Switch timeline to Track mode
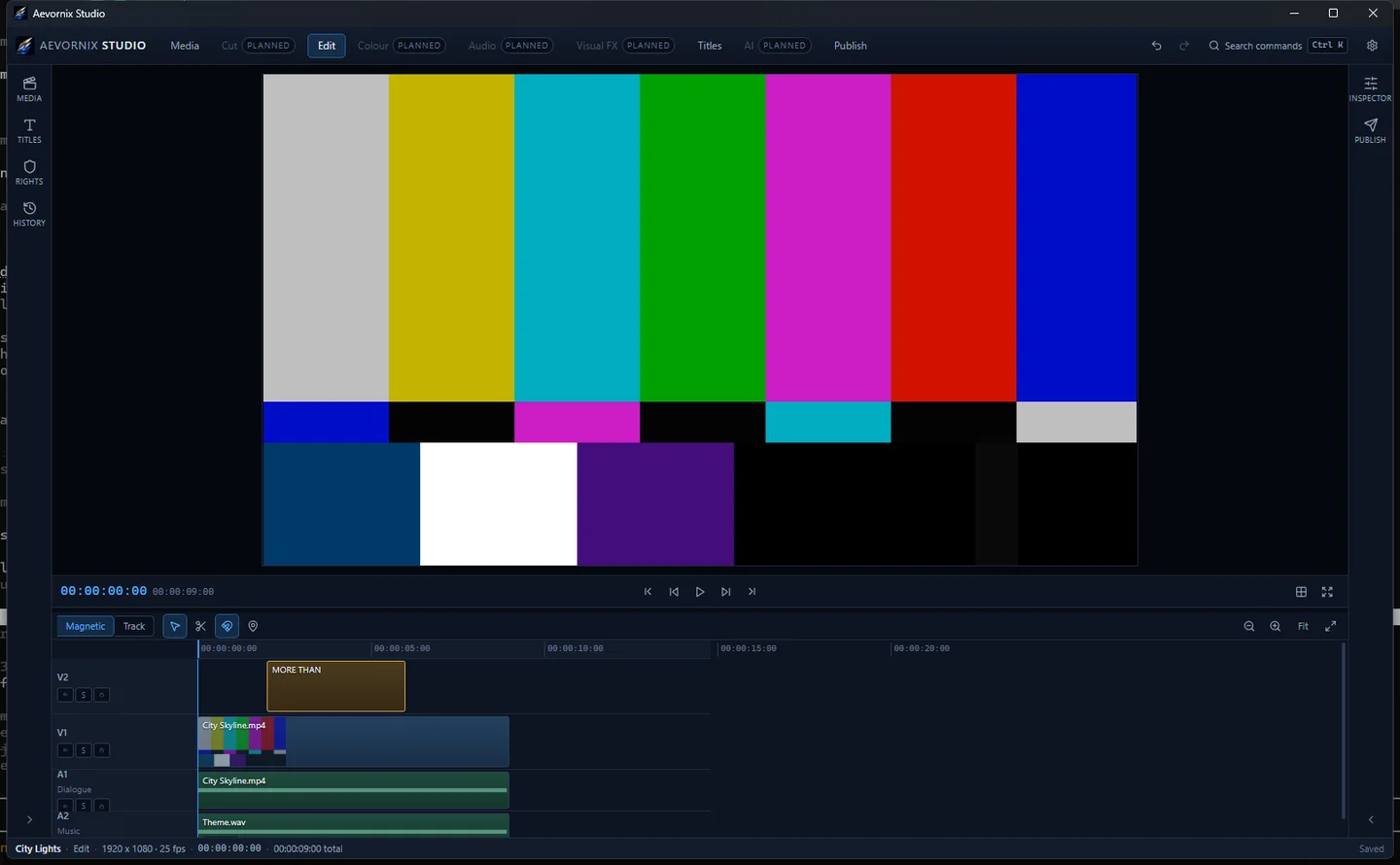The width and height of the screenshot is (1400, 865). click(134, 627)
